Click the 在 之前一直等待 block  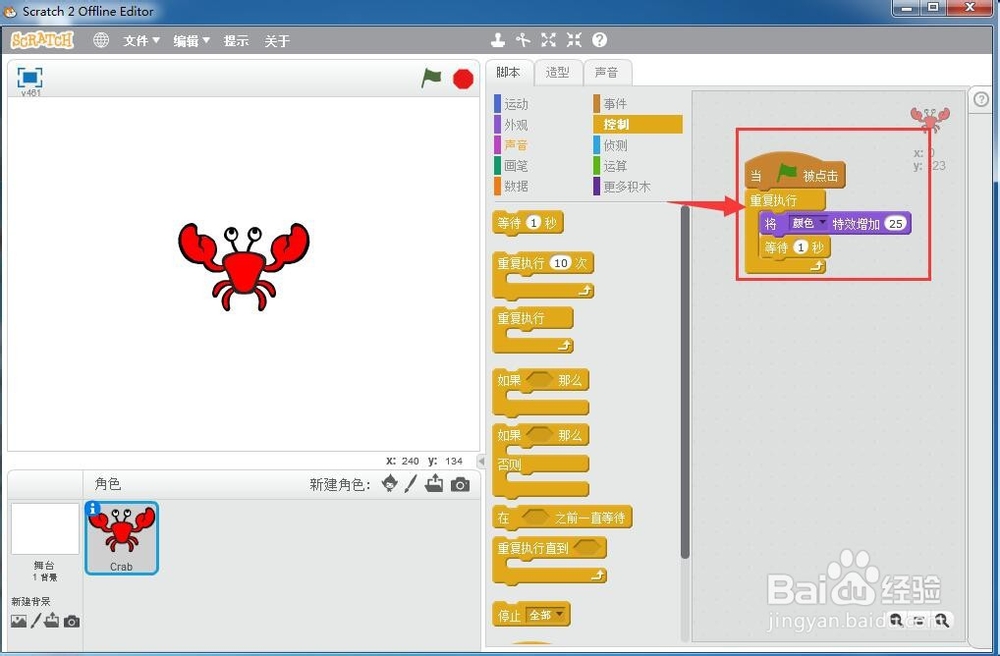[x=562, y=517]
